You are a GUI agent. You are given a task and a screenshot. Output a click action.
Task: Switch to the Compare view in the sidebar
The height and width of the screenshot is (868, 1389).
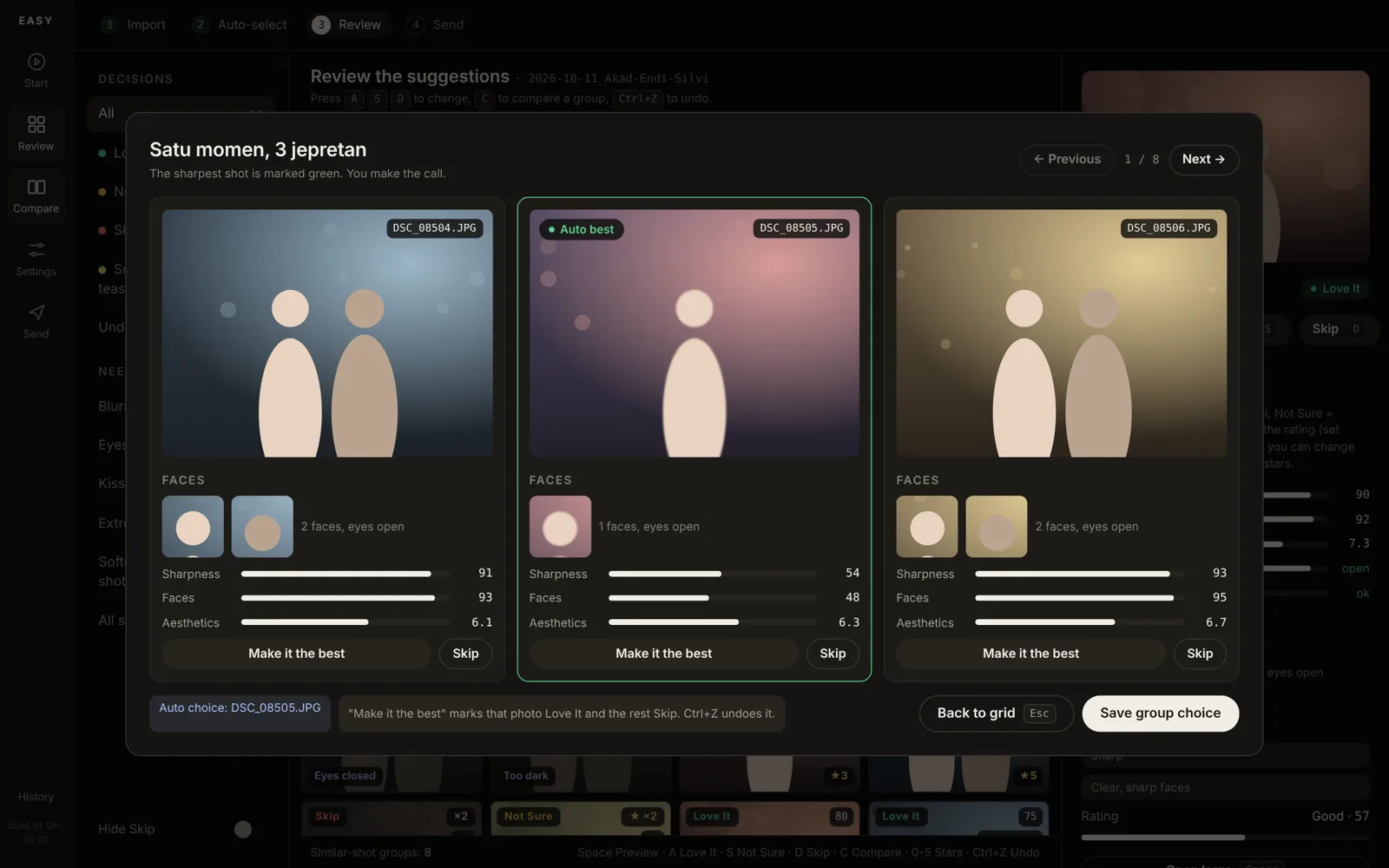36,195
